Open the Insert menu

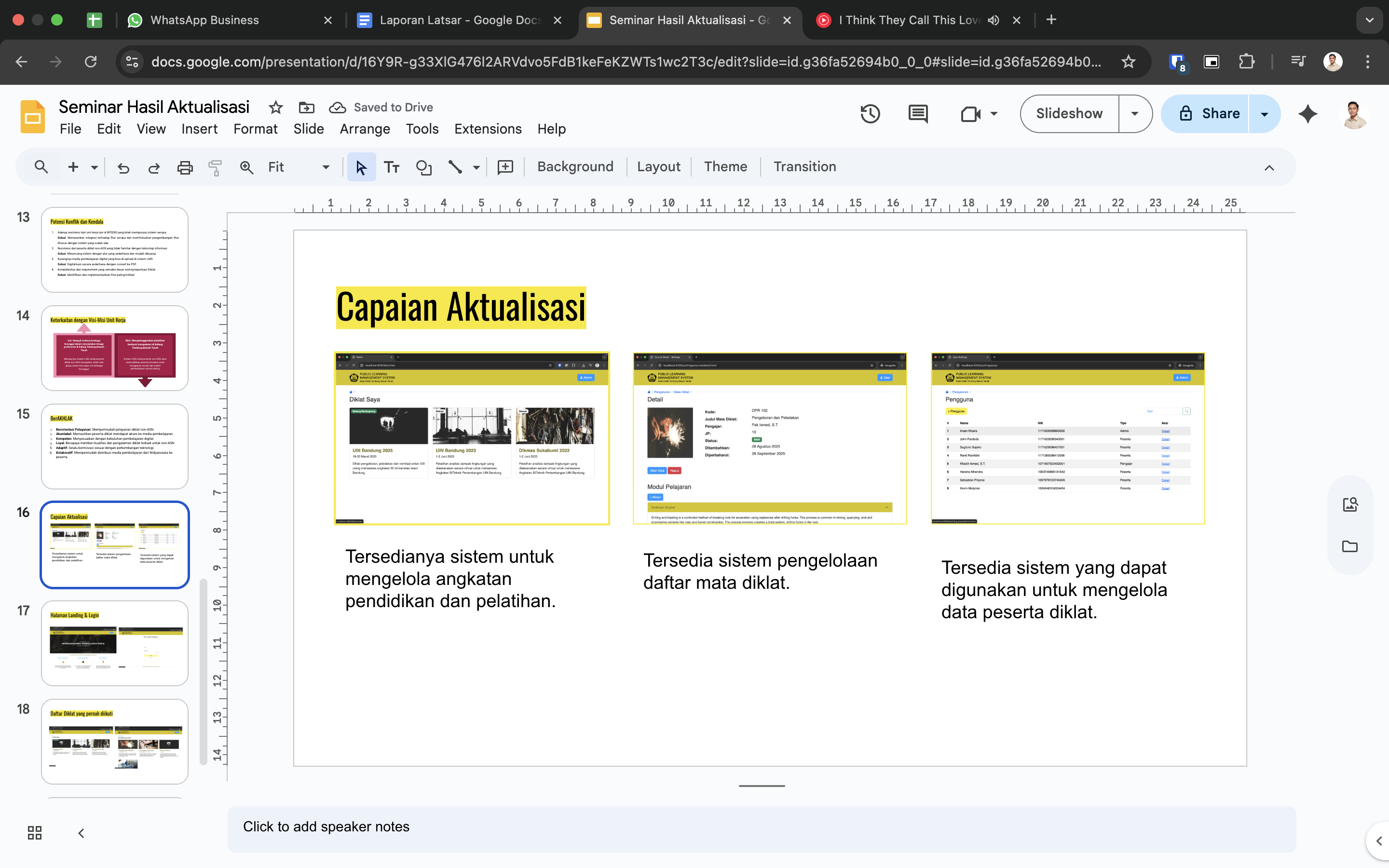[199, 129]
